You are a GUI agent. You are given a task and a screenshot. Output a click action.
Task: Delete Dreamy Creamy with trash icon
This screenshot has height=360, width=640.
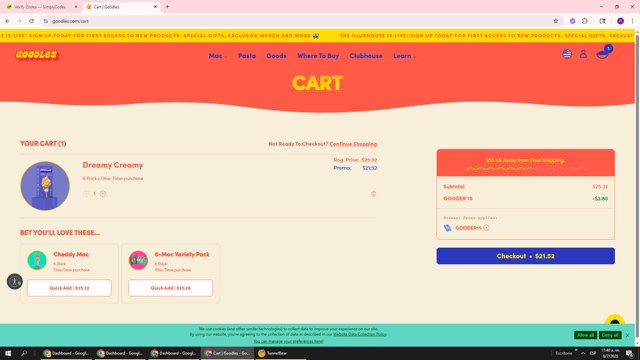373,194
